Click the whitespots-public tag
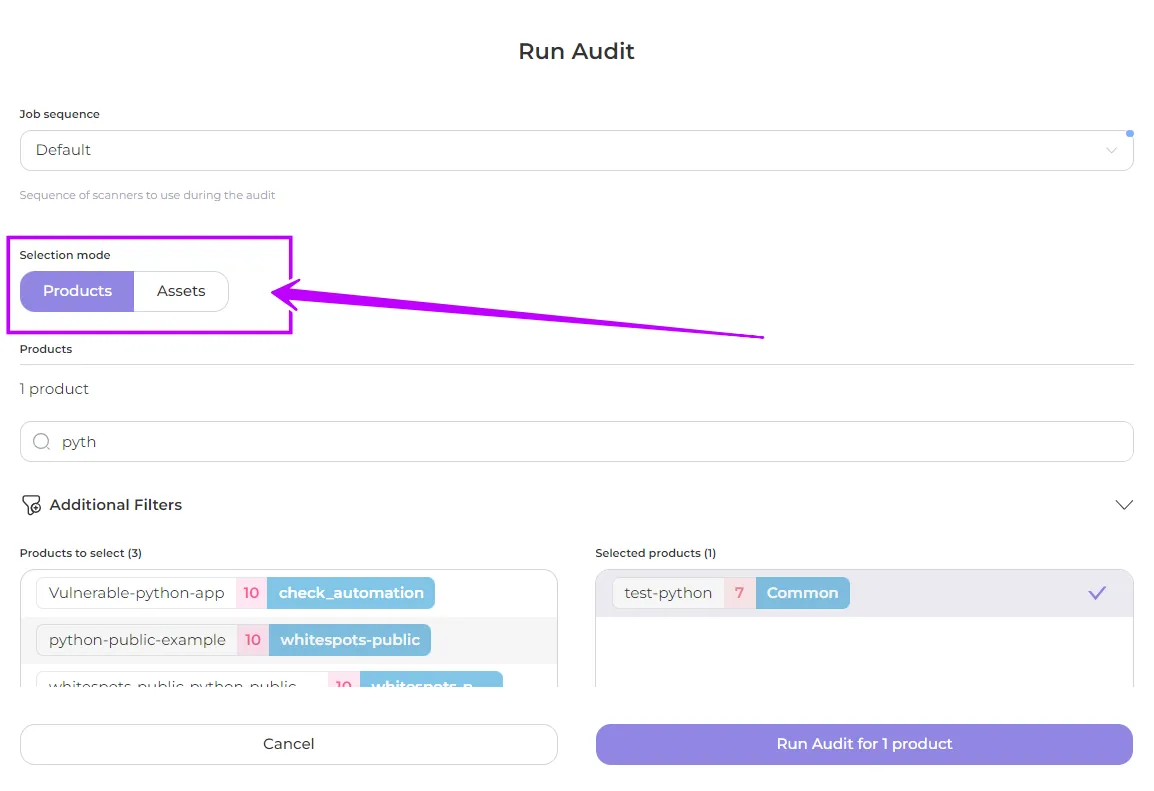 350,640
